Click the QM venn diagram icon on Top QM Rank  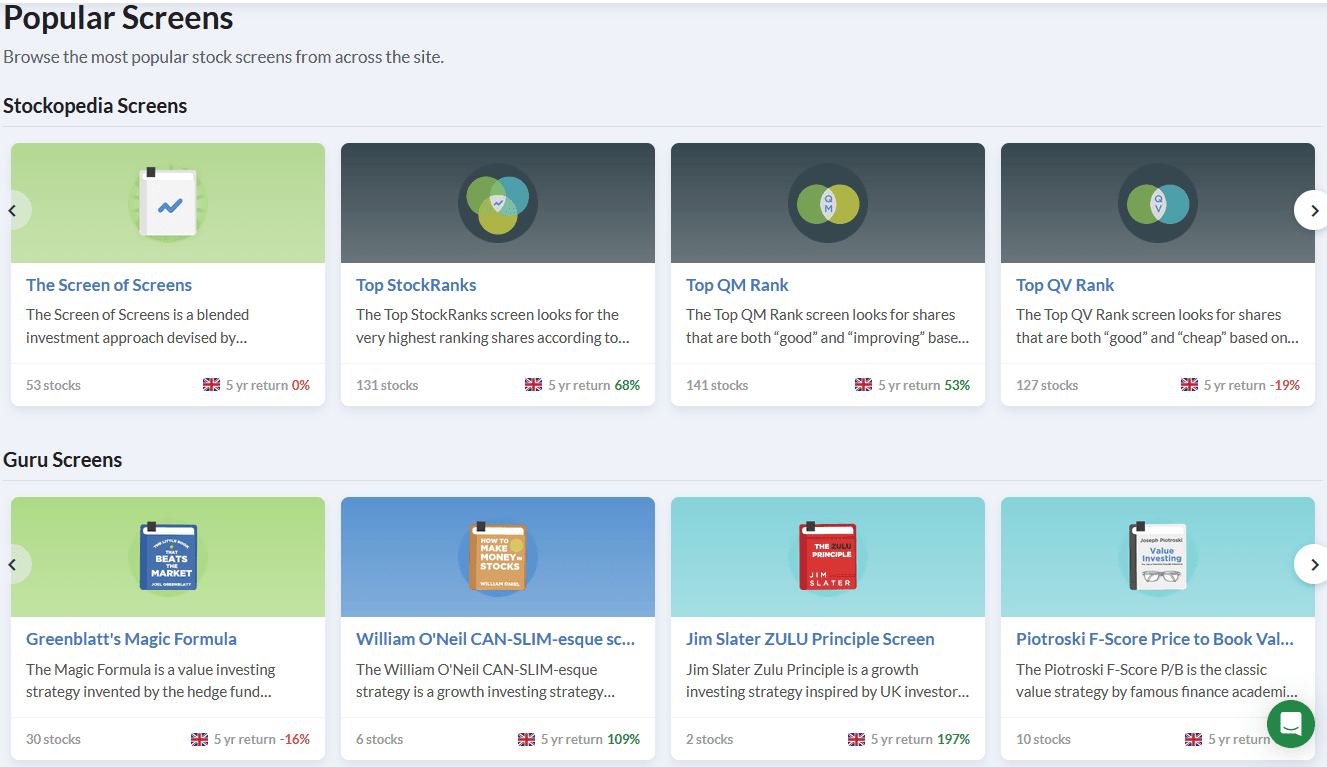coord(827,203)
